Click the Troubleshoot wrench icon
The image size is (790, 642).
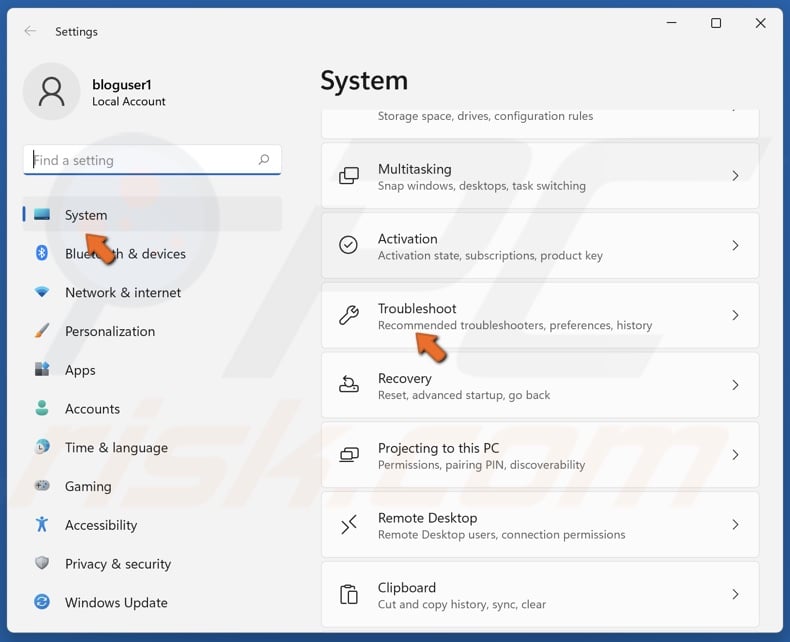click(x=349, y=315)
